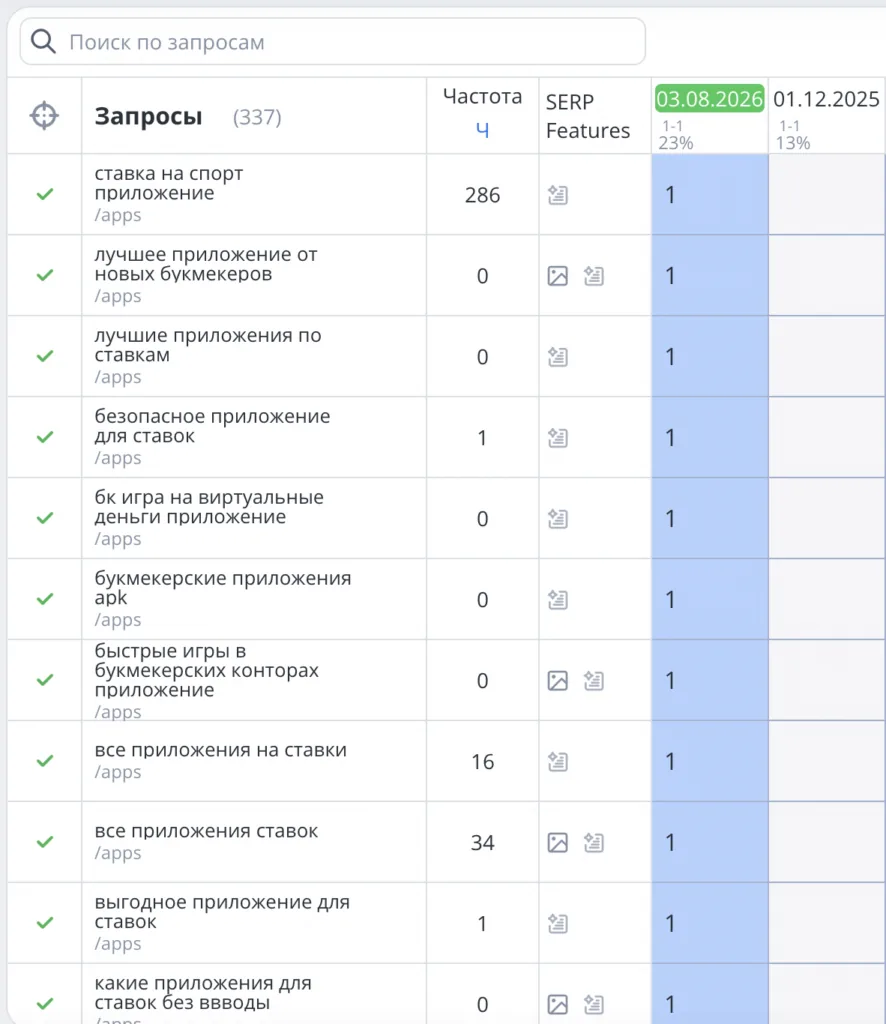The width and height of the screenshot is (886, 1024).
Task: Click AI snippet icon for "букмекерские приложения apk"
Action: [558, 600]
